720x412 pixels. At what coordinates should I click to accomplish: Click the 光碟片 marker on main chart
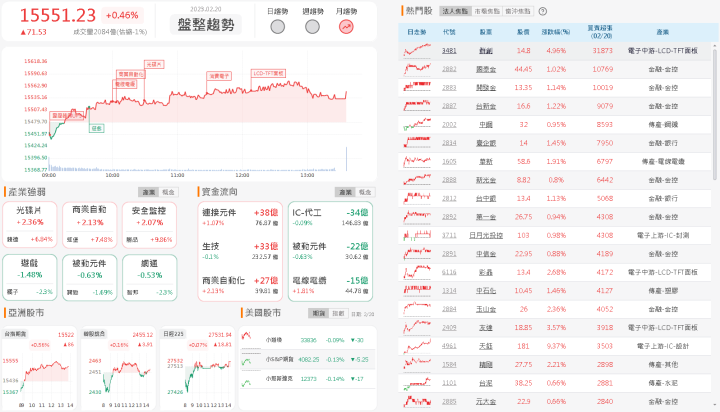pos(154,64)
